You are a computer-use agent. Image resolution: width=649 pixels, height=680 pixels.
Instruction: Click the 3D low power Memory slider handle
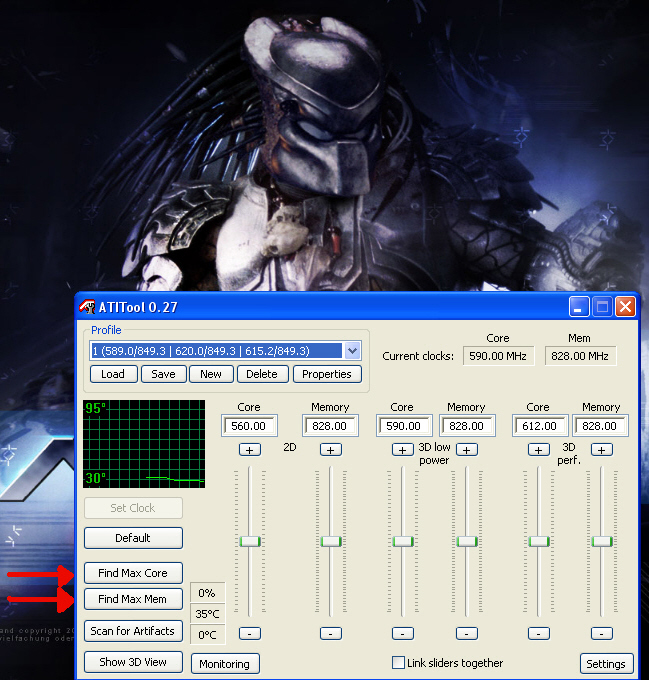[x=467, y=541]
